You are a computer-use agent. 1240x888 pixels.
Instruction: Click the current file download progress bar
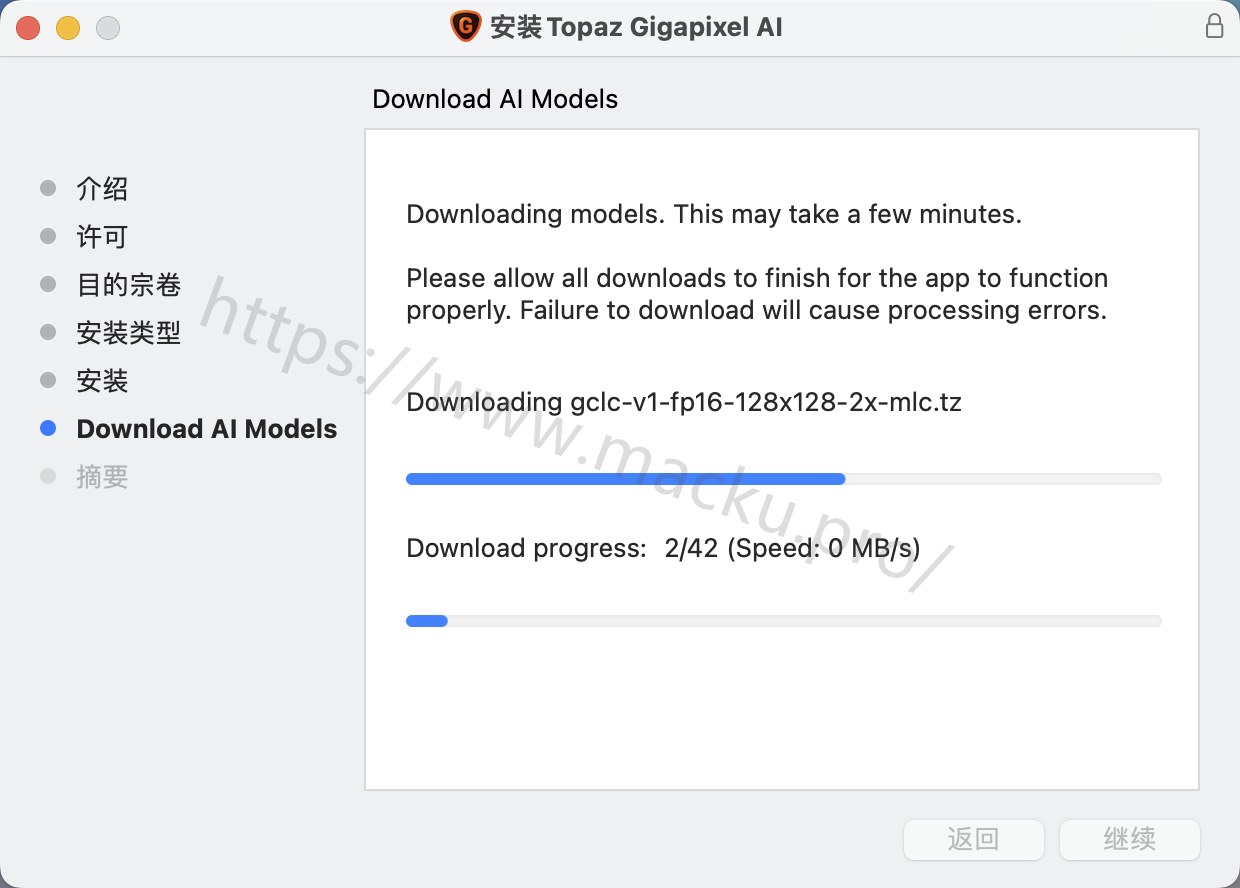point(784,479)
